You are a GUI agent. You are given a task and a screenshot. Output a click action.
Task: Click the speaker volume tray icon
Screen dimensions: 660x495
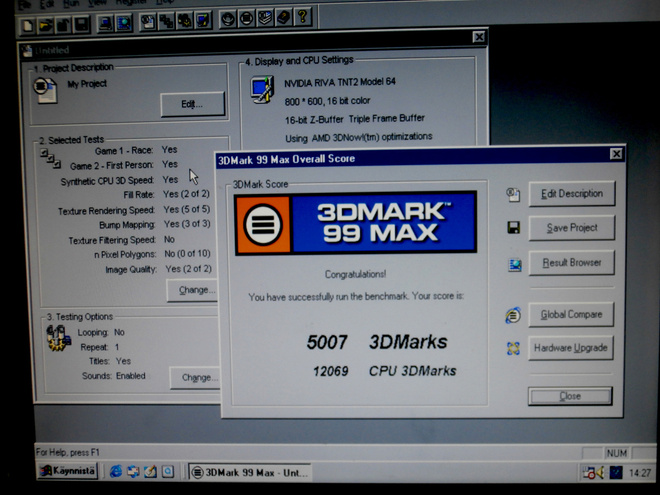coord(600,472)
